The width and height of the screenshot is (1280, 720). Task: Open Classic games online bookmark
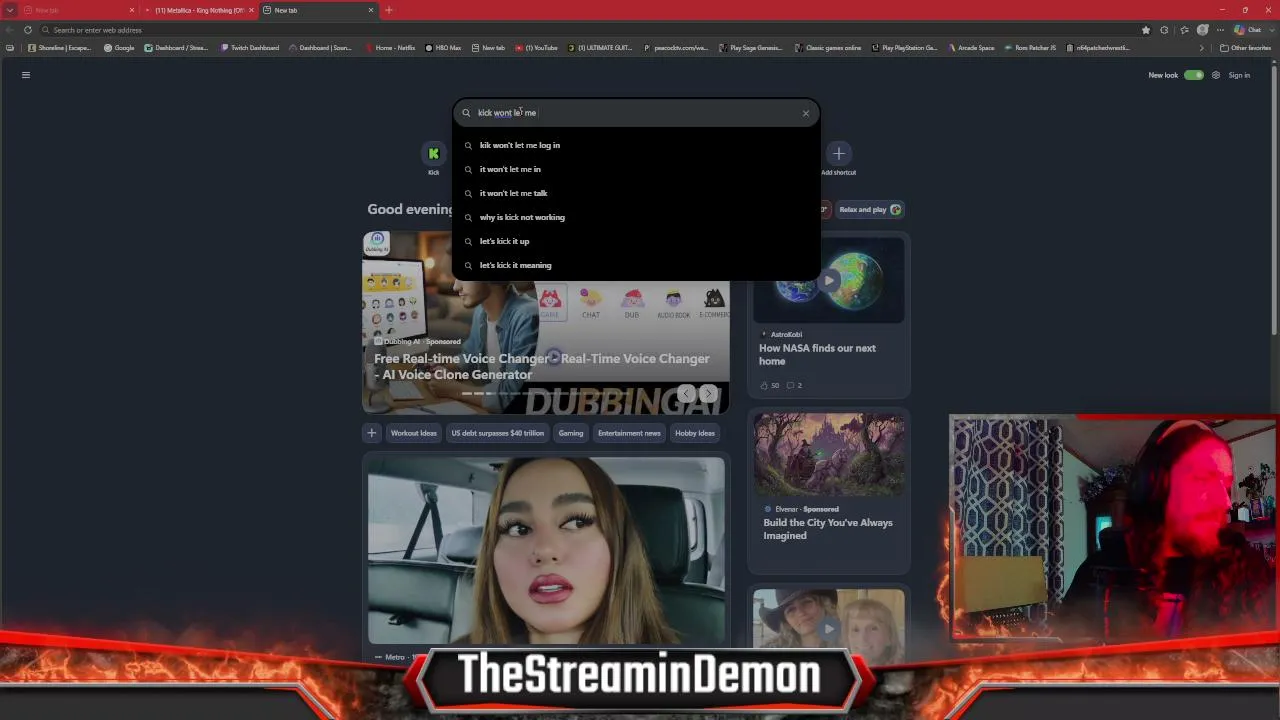point(828,48)
